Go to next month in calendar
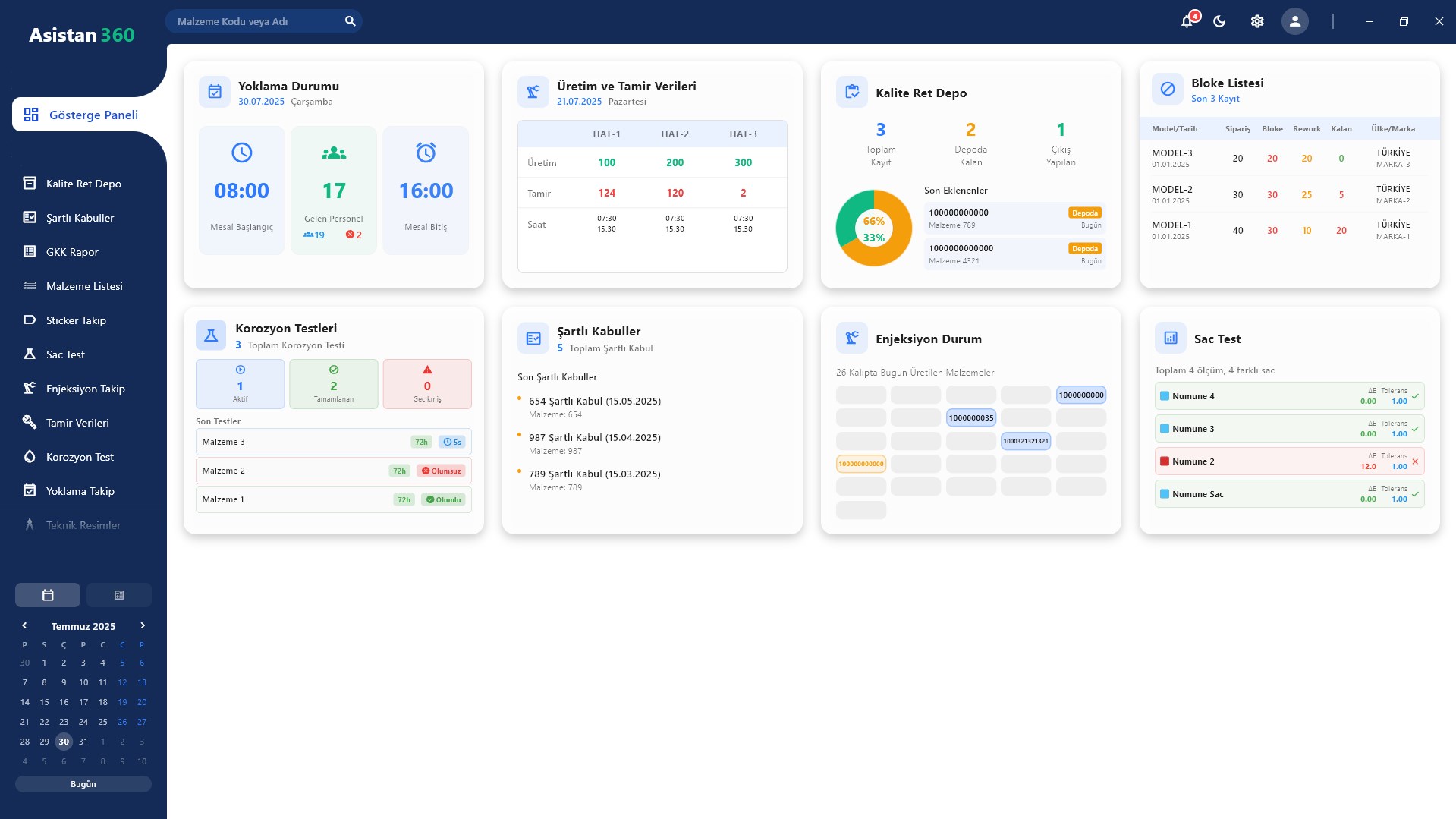Screen dimensions: 1456x819 click(x=142, y=625)
